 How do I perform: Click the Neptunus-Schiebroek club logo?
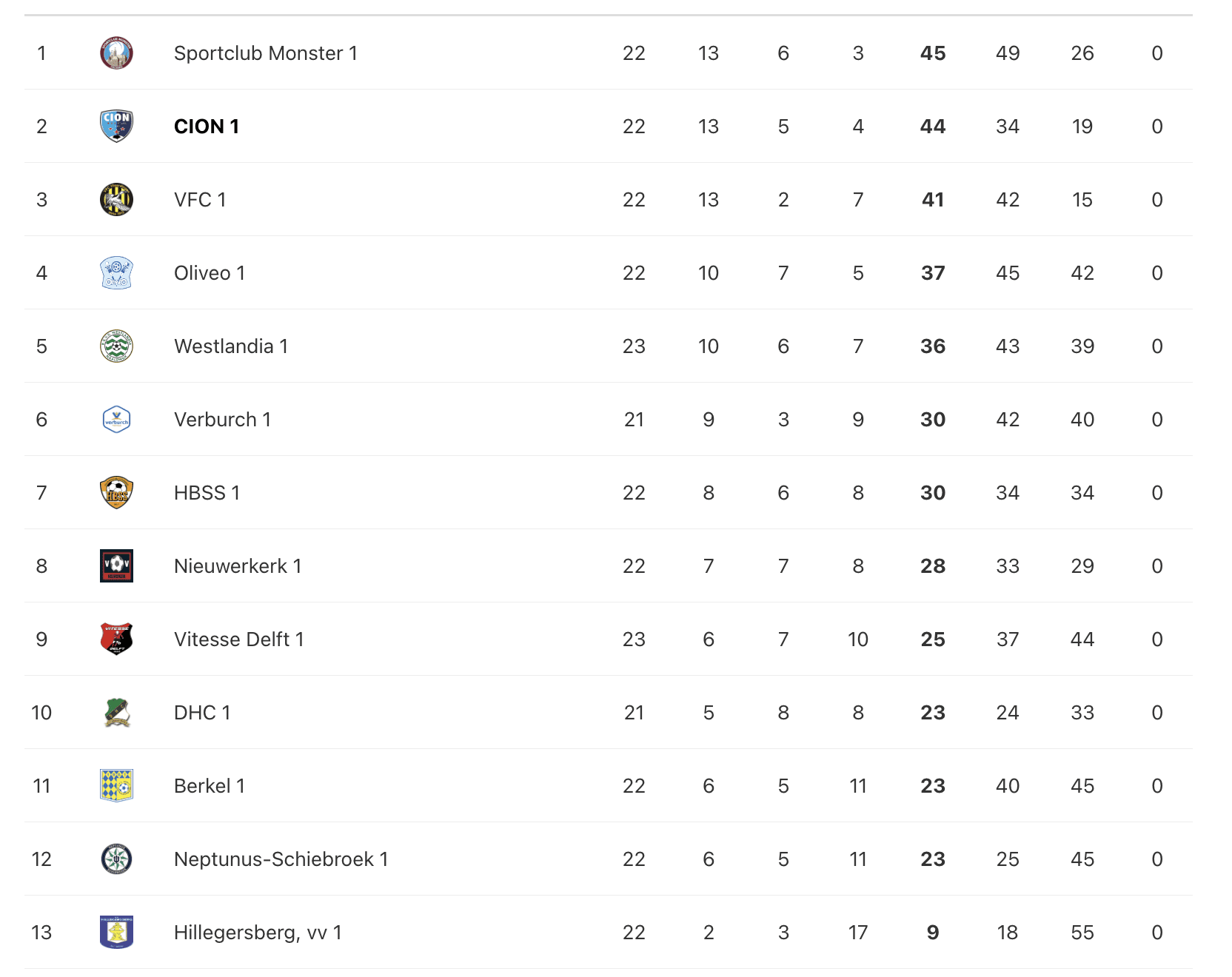[116, 859]
